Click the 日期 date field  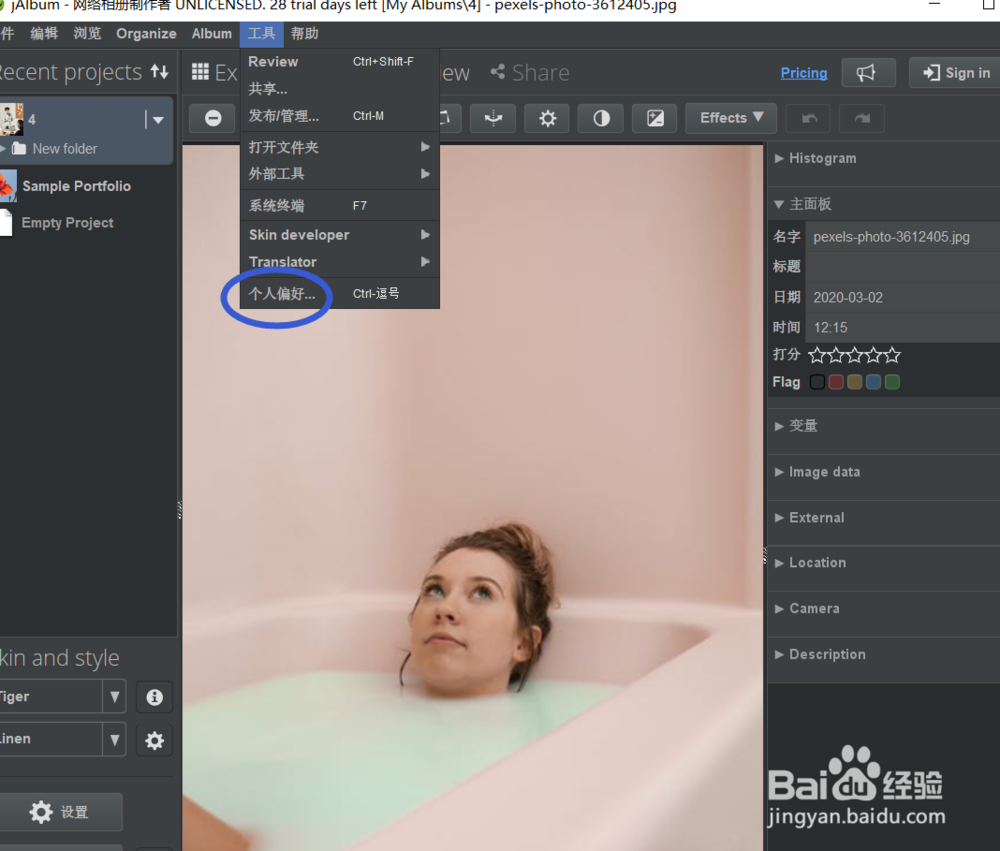[903, 297]
